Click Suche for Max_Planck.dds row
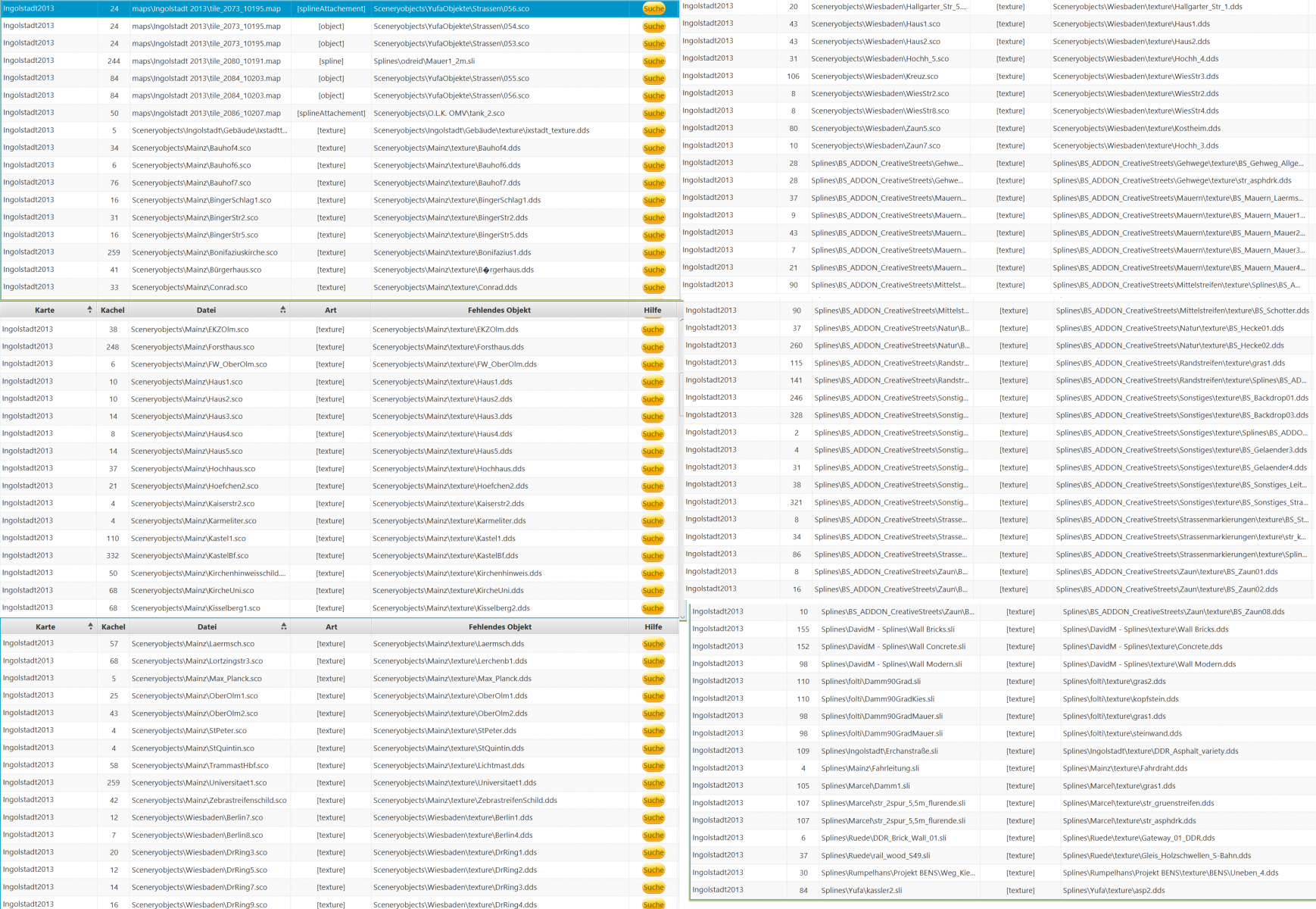Image resolution: width=1316 pixels, height=909 pixels. pyautogui.click(x=653, y=679)
